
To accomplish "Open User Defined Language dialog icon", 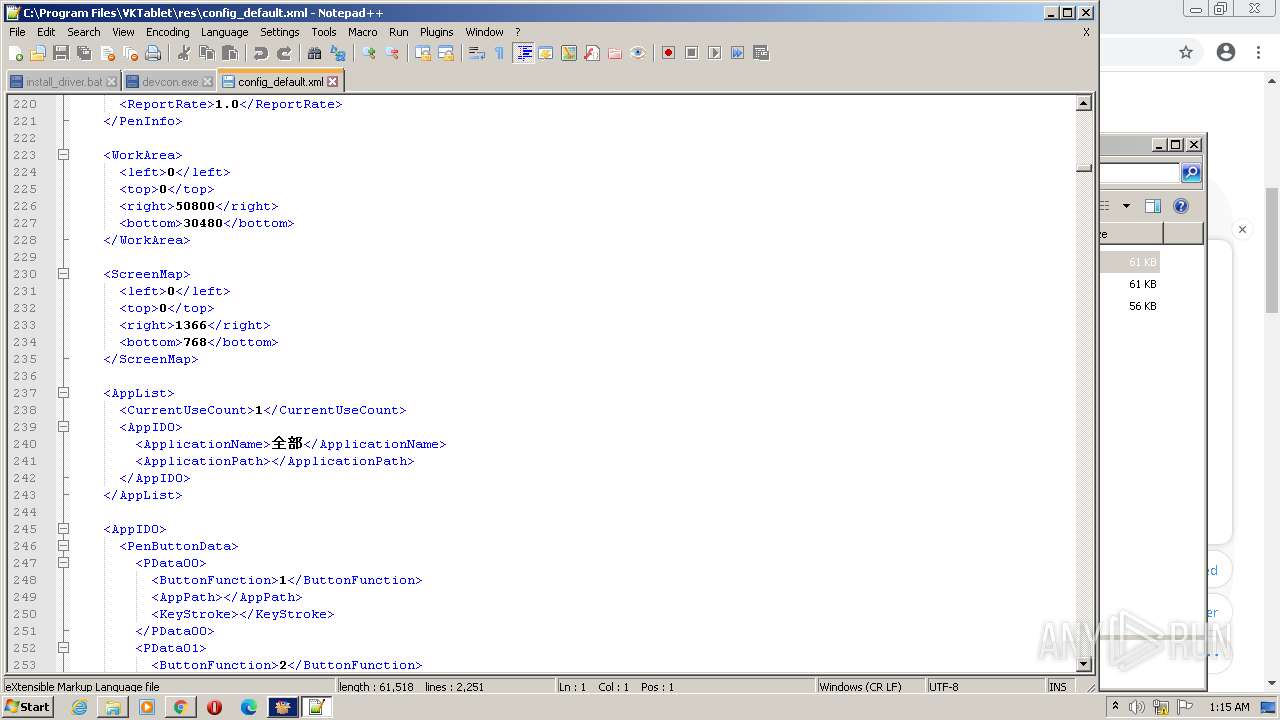I will [546, 53].
